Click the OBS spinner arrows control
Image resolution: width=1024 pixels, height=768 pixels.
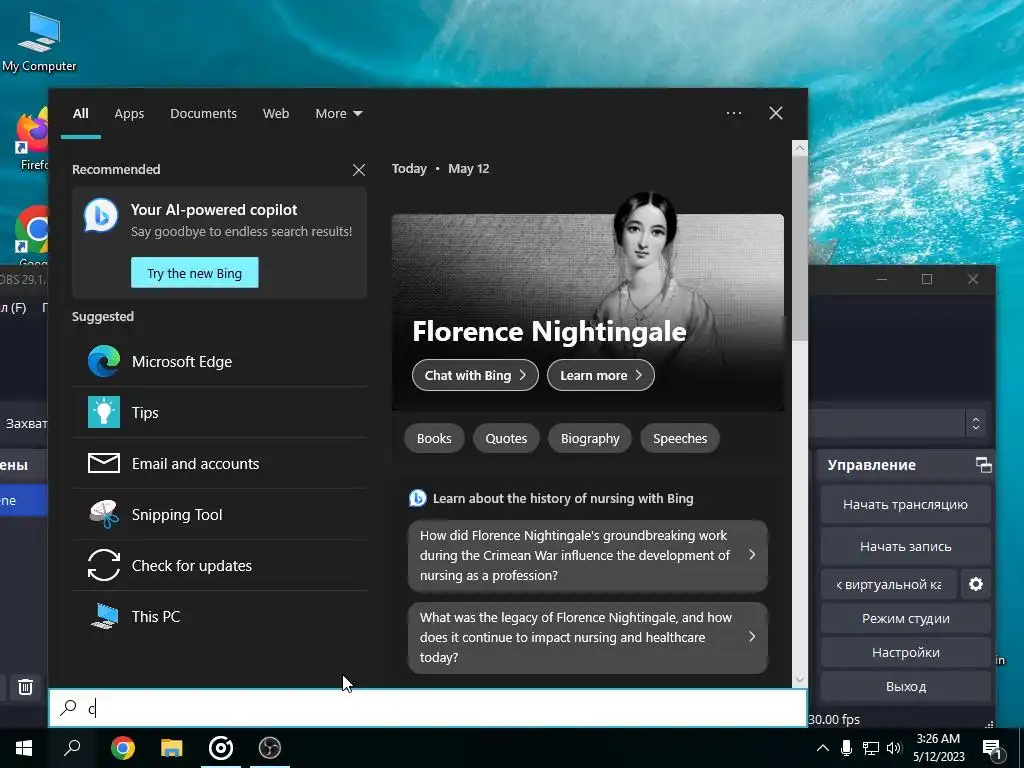pyautogui.click(x=976, y=423)
